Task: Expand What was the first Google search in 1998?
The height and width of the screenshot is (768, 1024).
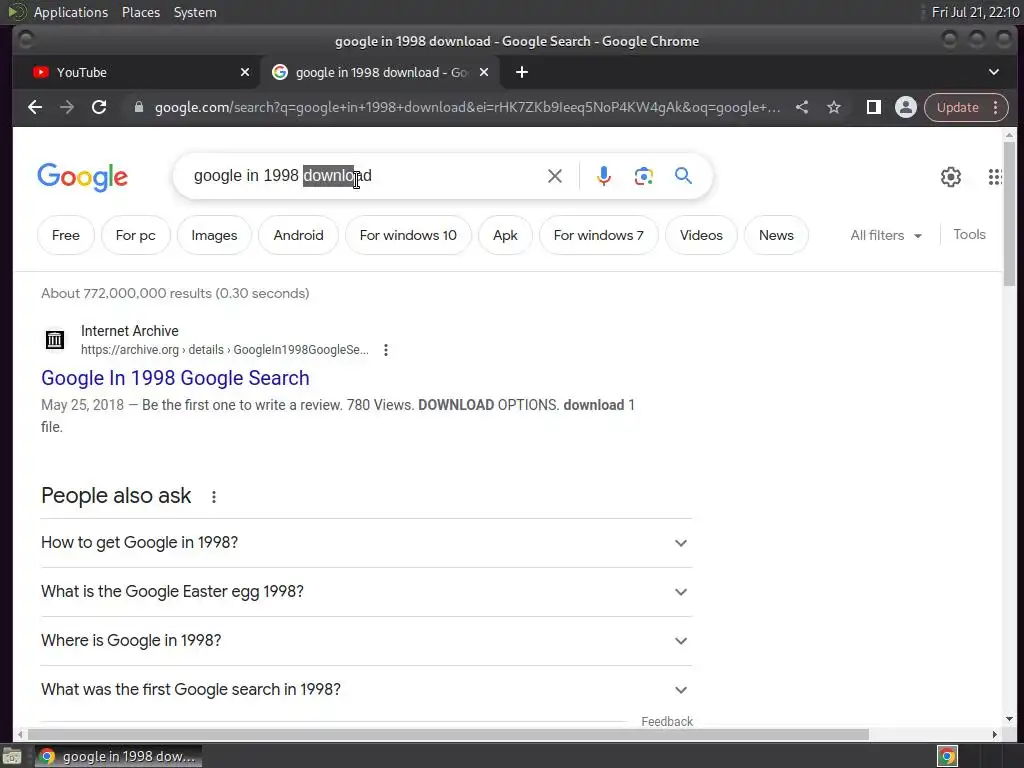Action: point(366,690)
